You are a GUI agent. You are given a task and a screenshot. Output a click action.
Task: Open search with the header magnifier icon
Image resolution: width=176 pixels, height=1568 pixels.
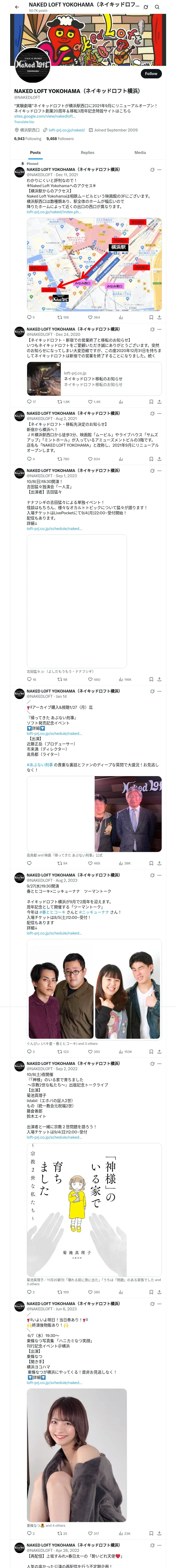pyautogui.click(x=157, y=7)
